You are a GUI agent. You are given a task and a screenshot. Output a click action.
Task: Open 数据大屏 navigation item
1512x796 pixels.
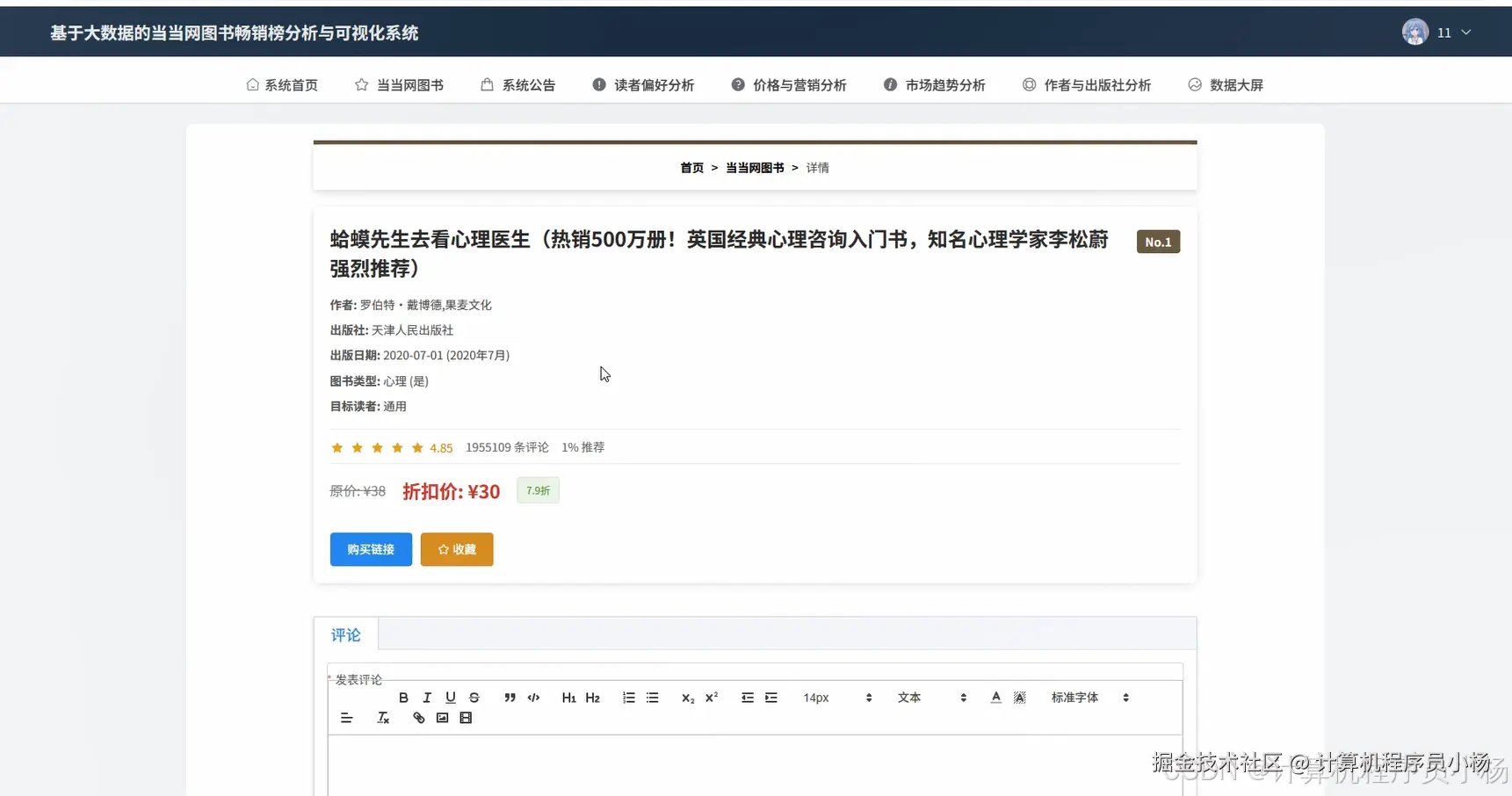(1226, 85)
